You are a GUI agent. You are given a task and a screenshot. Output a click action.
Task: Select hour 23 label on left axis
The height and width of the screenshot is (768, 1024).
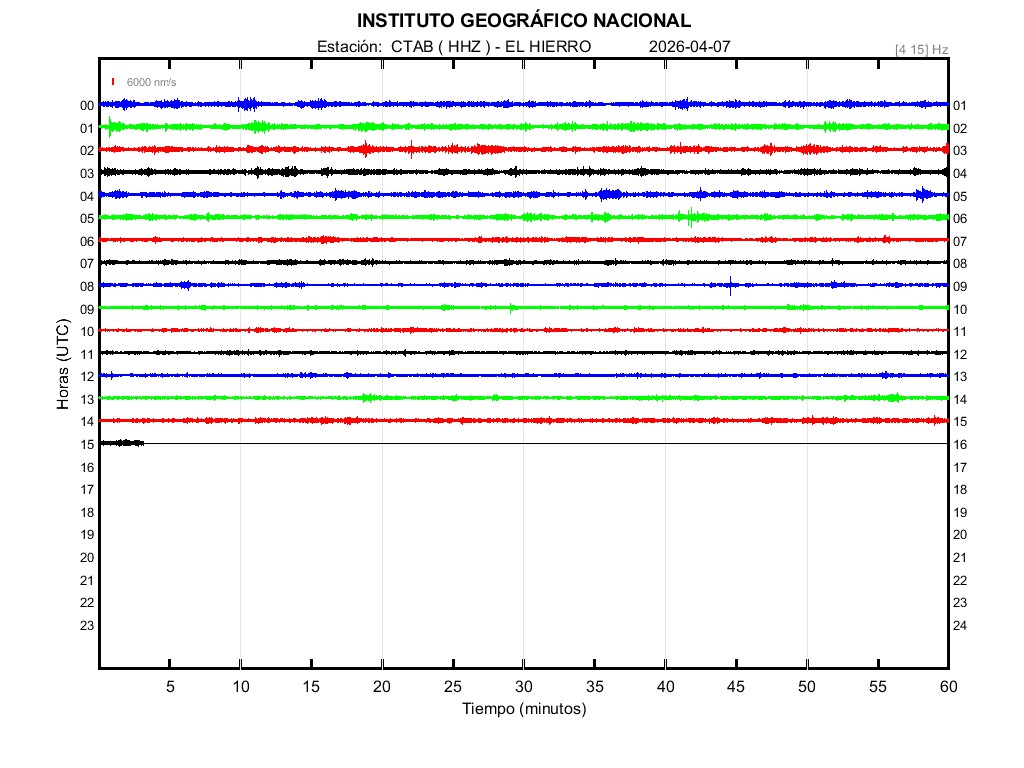tap(87, 626)
